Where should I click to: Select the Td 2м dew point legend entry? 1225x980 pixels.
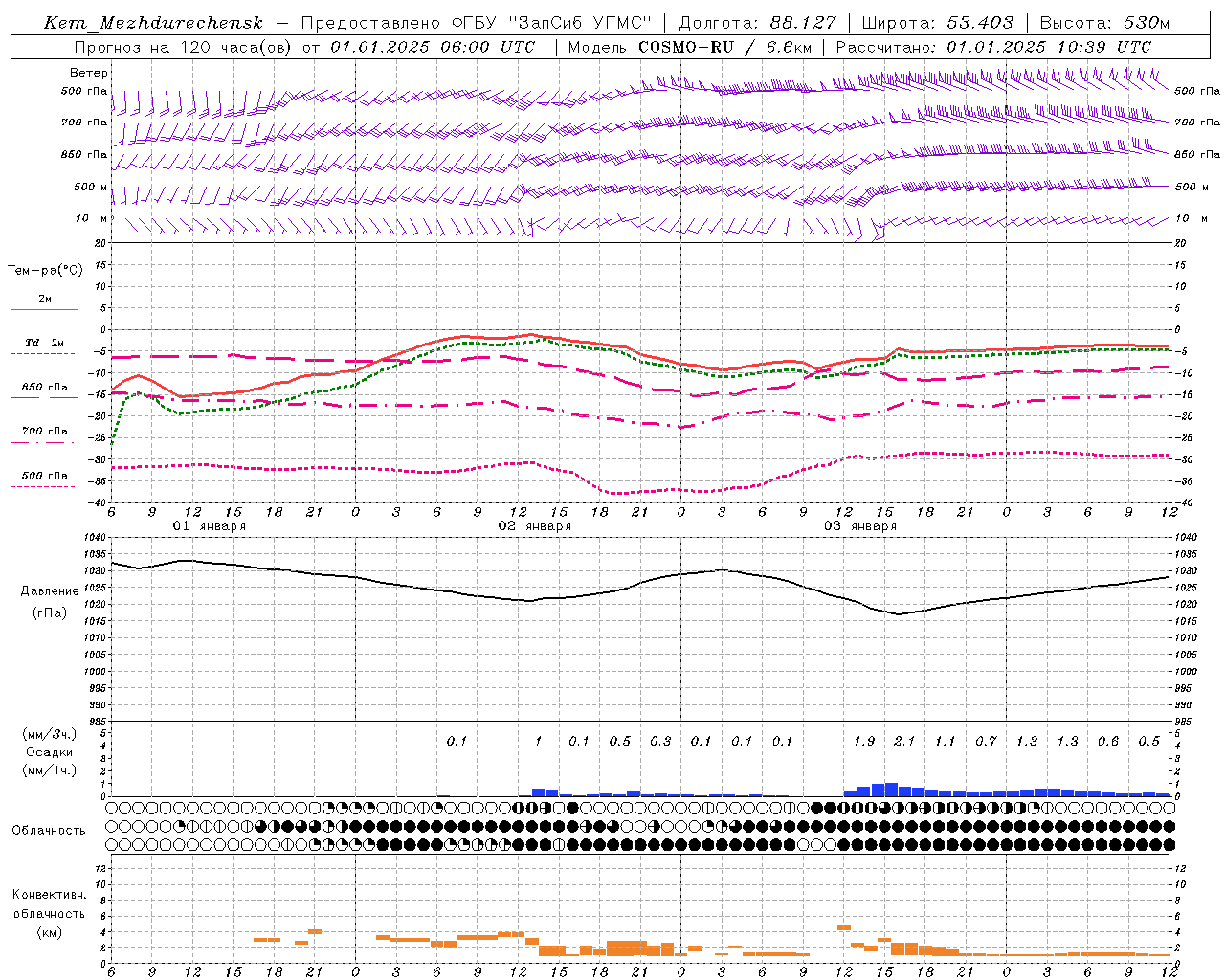[x=44, y=343]
